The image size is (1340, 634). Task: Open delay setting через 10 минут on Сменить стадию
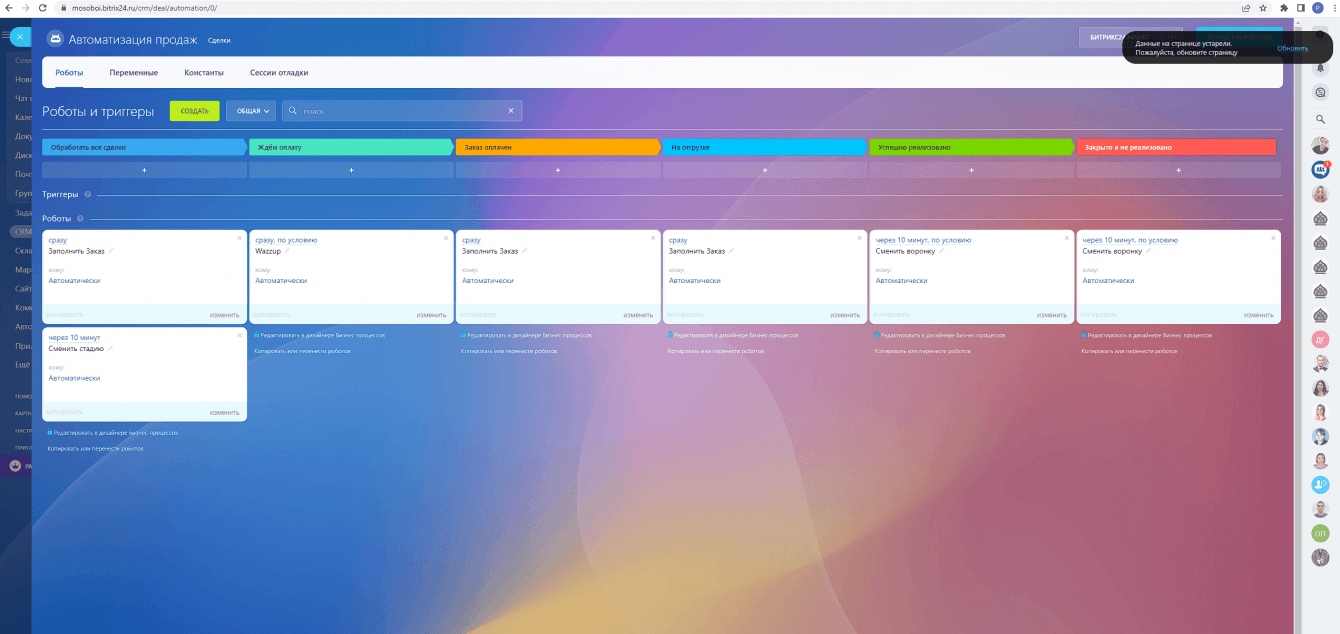click(x=74, y=338)
